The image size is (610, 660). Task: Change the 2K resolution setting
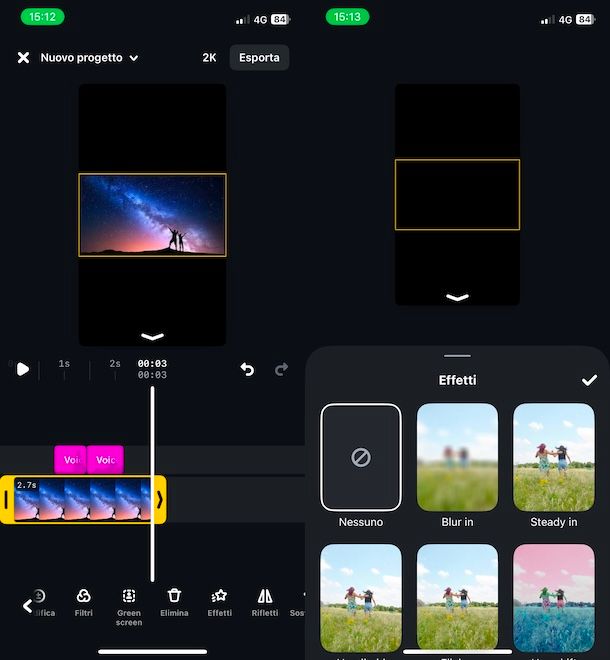click(x=209, y=58)
